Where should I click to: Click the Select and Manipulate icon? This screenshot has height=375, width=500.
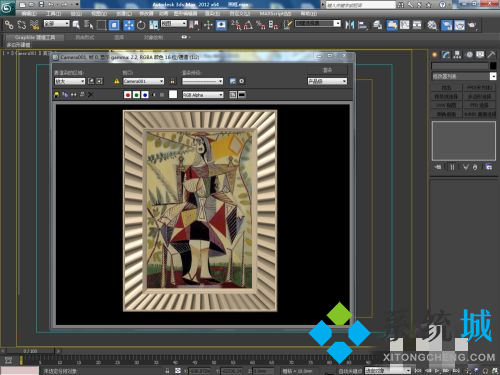coord(208,25)
